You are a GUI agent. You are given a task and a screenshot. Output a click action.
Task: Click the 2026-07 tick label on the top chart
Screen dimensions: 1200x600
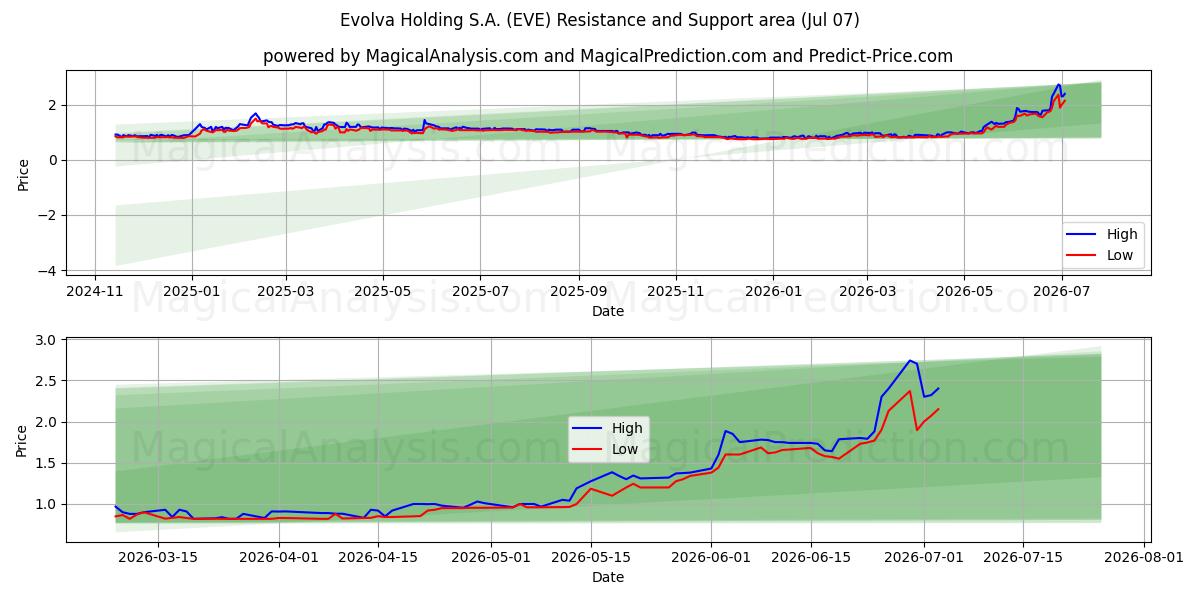coord(1061,292)
